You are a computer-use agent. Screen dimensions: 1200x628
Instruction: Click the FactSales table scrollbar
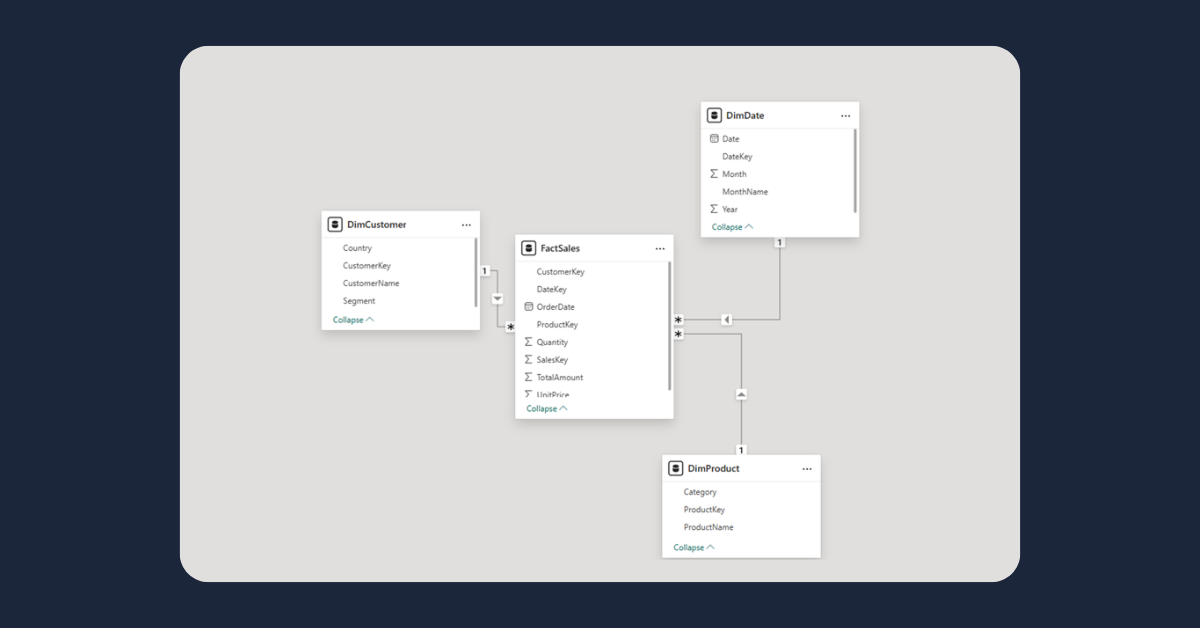click(x=670, y=325)
